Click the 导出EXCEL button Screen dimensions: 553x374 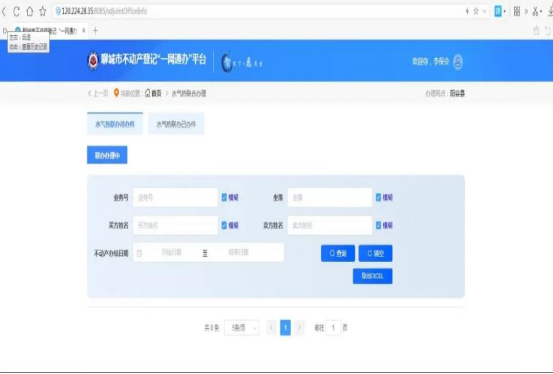coord(372,276)
